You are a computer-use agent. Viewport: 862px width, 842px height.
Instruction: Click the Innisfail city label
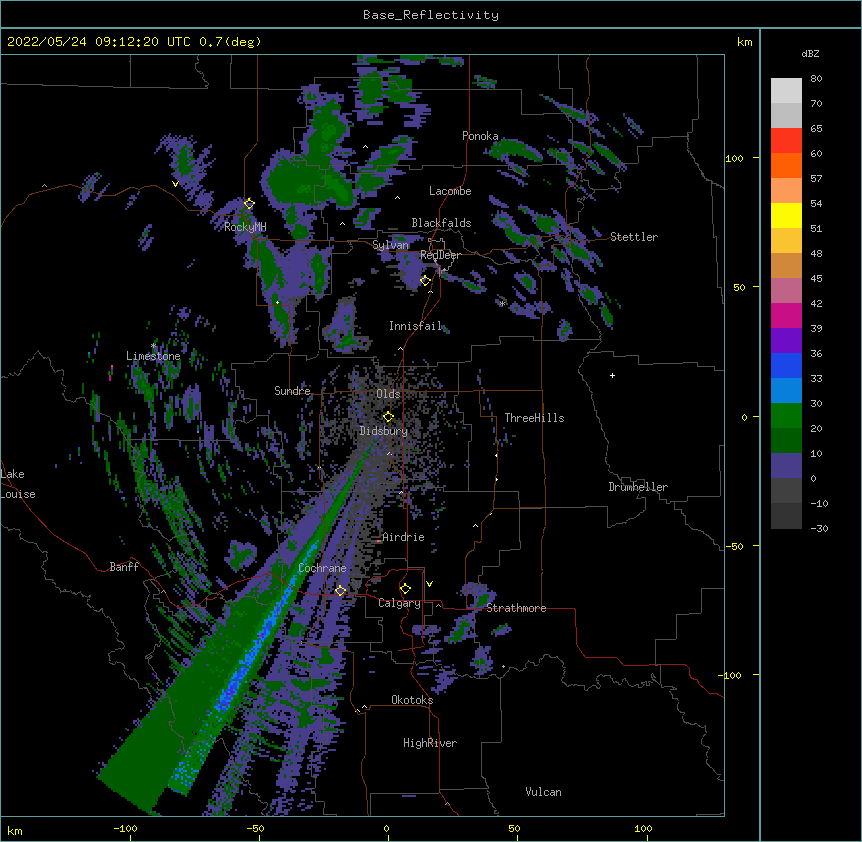click(415, 326)
